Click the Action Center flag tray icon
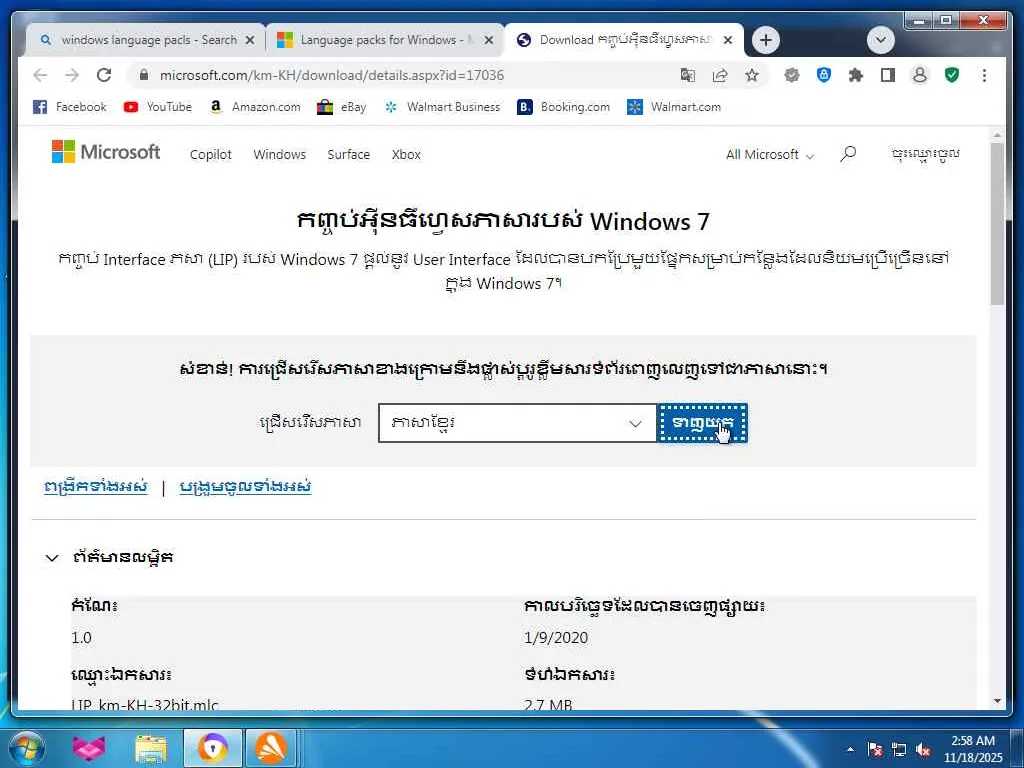This screenshot has width=1024, height=768. pos(875,750)
